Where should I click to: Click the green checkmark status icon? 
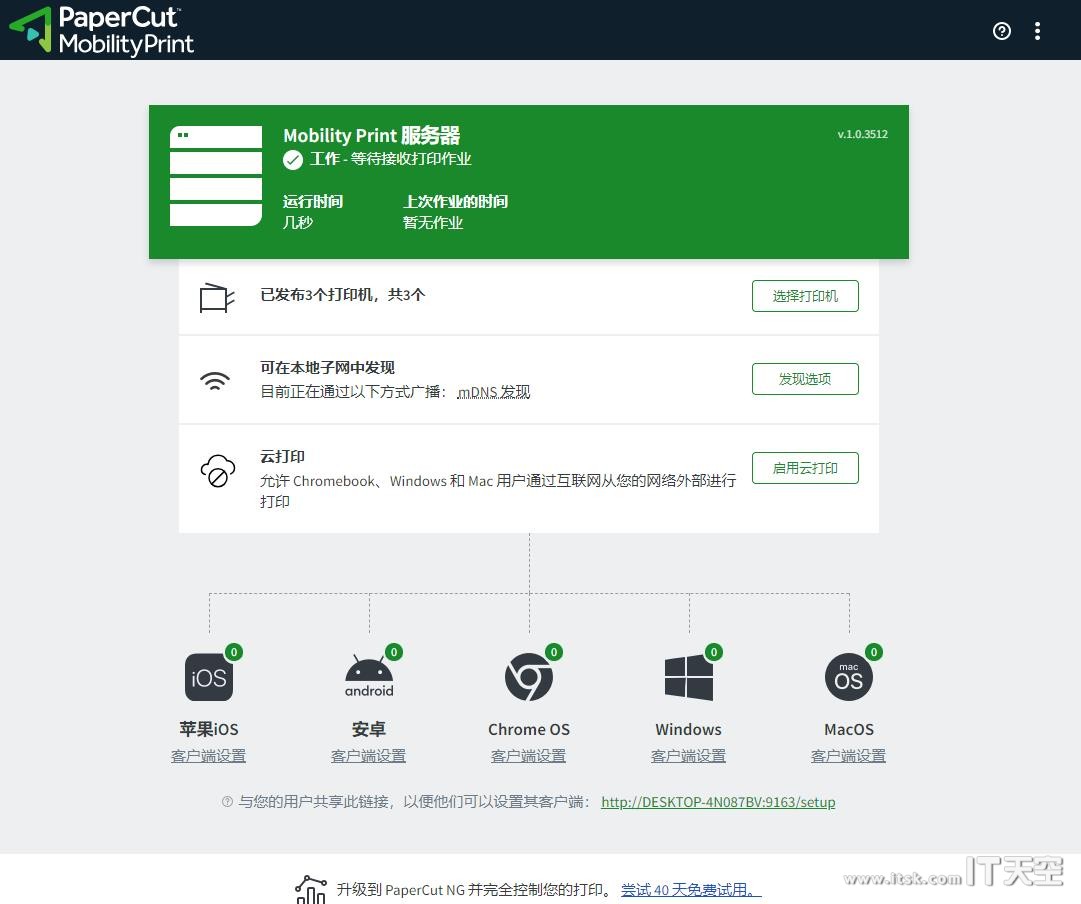pos(292,160)
